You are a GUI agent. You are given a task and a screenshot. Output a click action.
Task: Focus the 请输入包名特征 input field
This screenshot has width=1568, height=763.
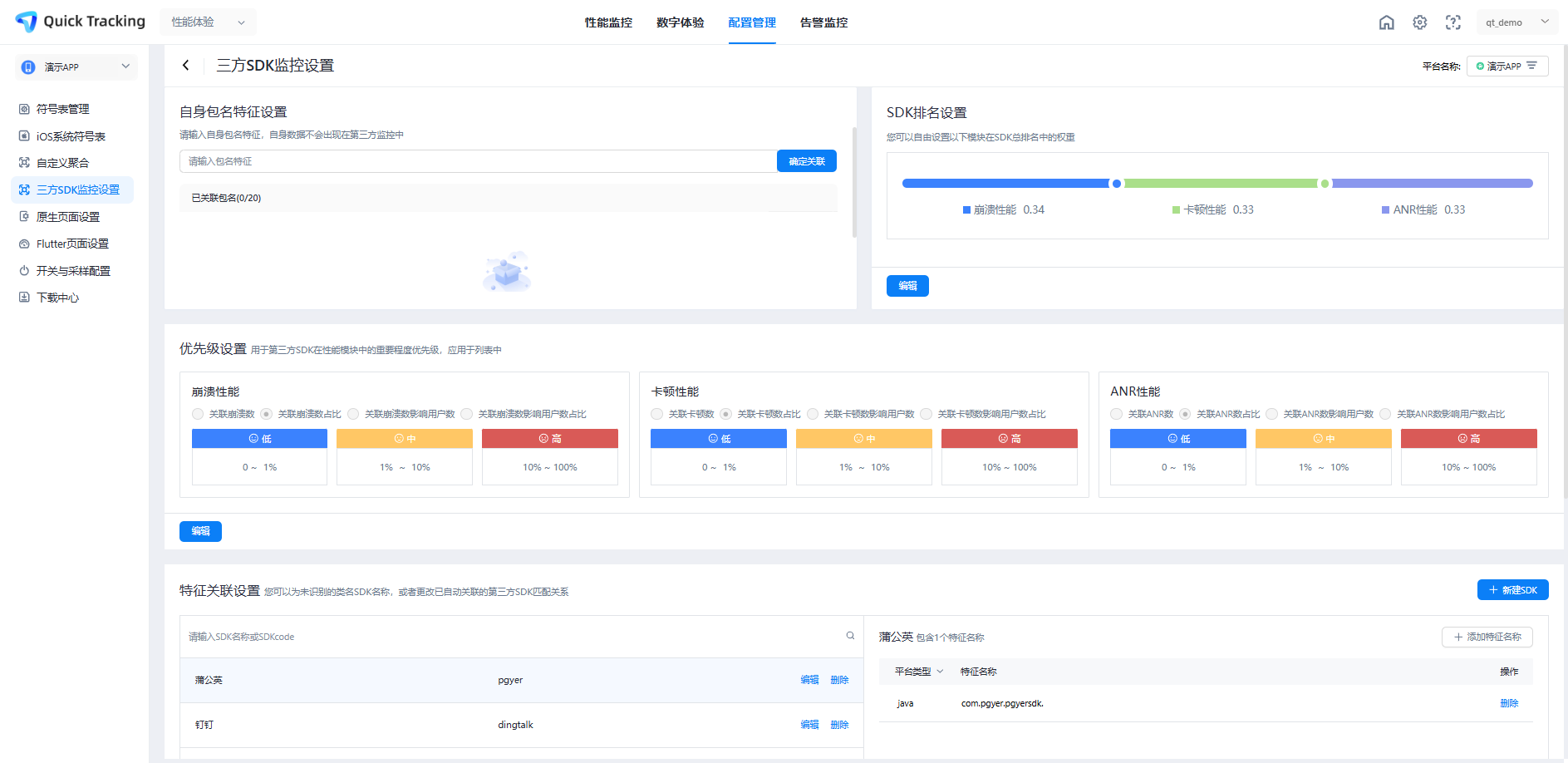(478, 161)
